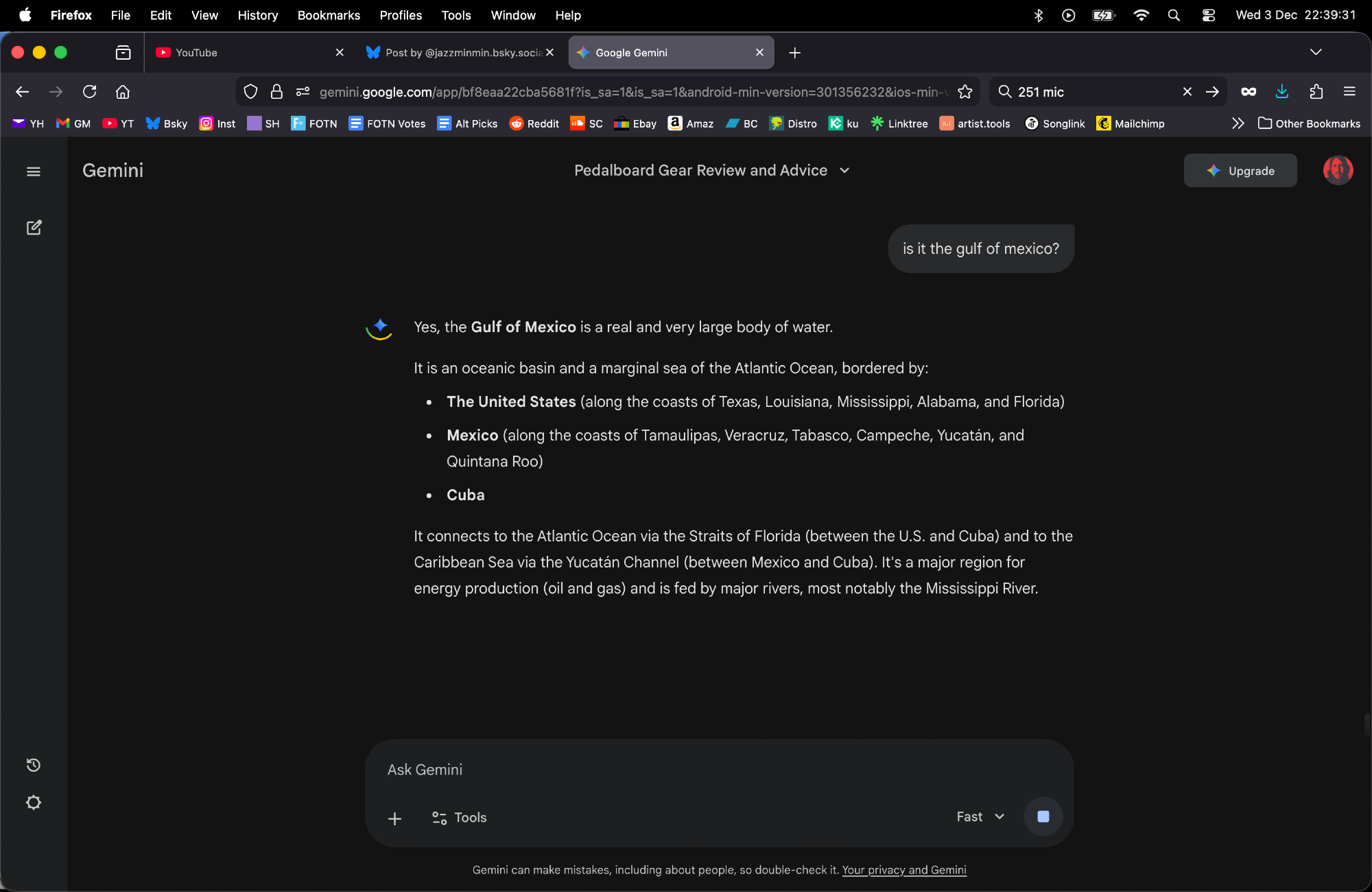Open Tools option in prompt box
The image size is (1372, 892).
(x=459, y=817)
